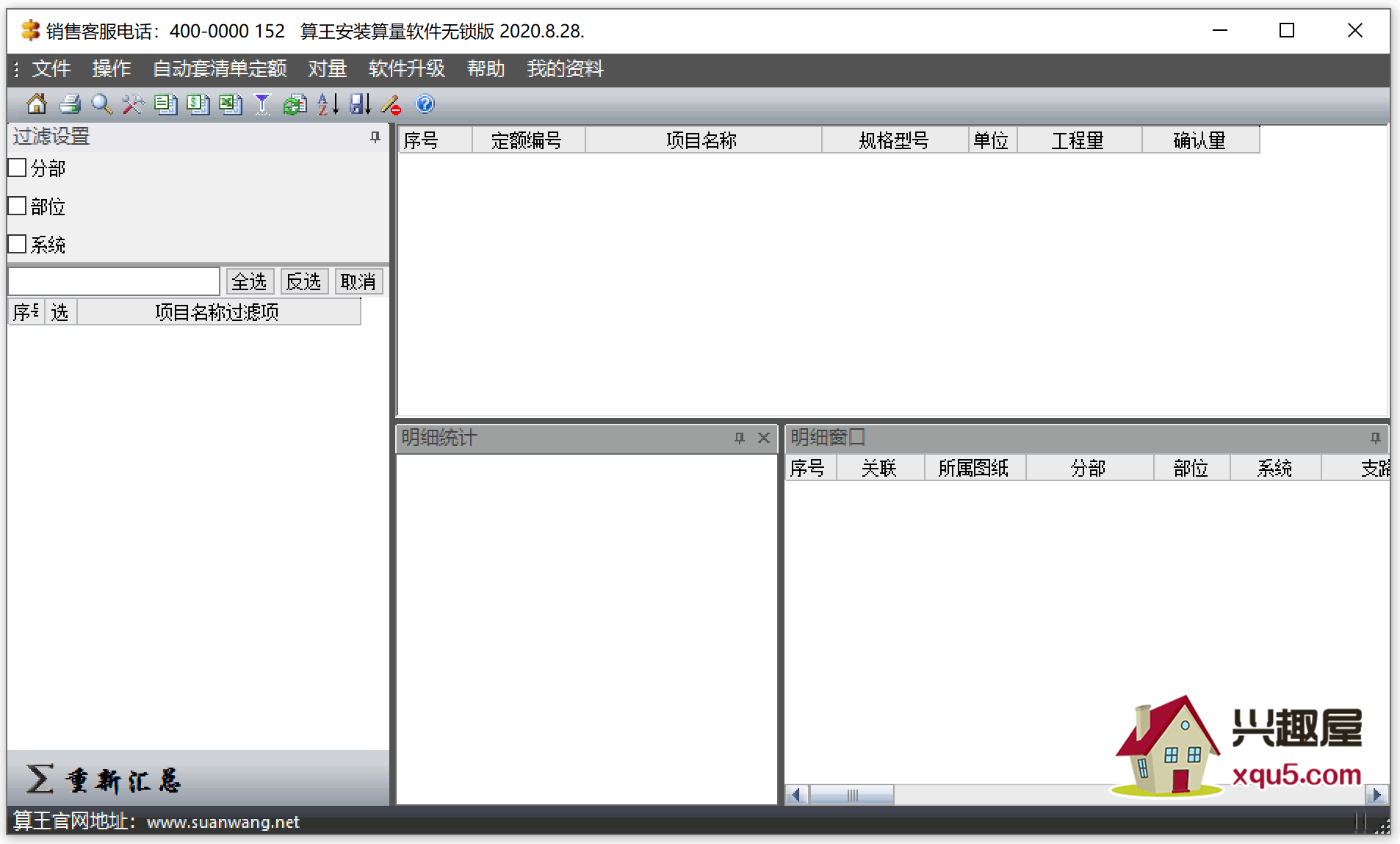This screenshot has height=844, width=1400.
Task: Click the filter text input box
Action: (114, 281)
